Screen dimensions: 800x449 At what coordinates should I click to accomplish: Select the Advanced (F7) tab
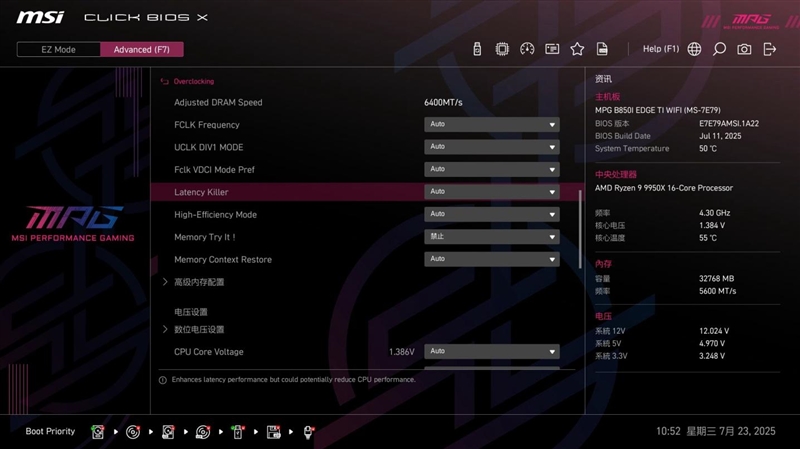[x=141, y=49]
